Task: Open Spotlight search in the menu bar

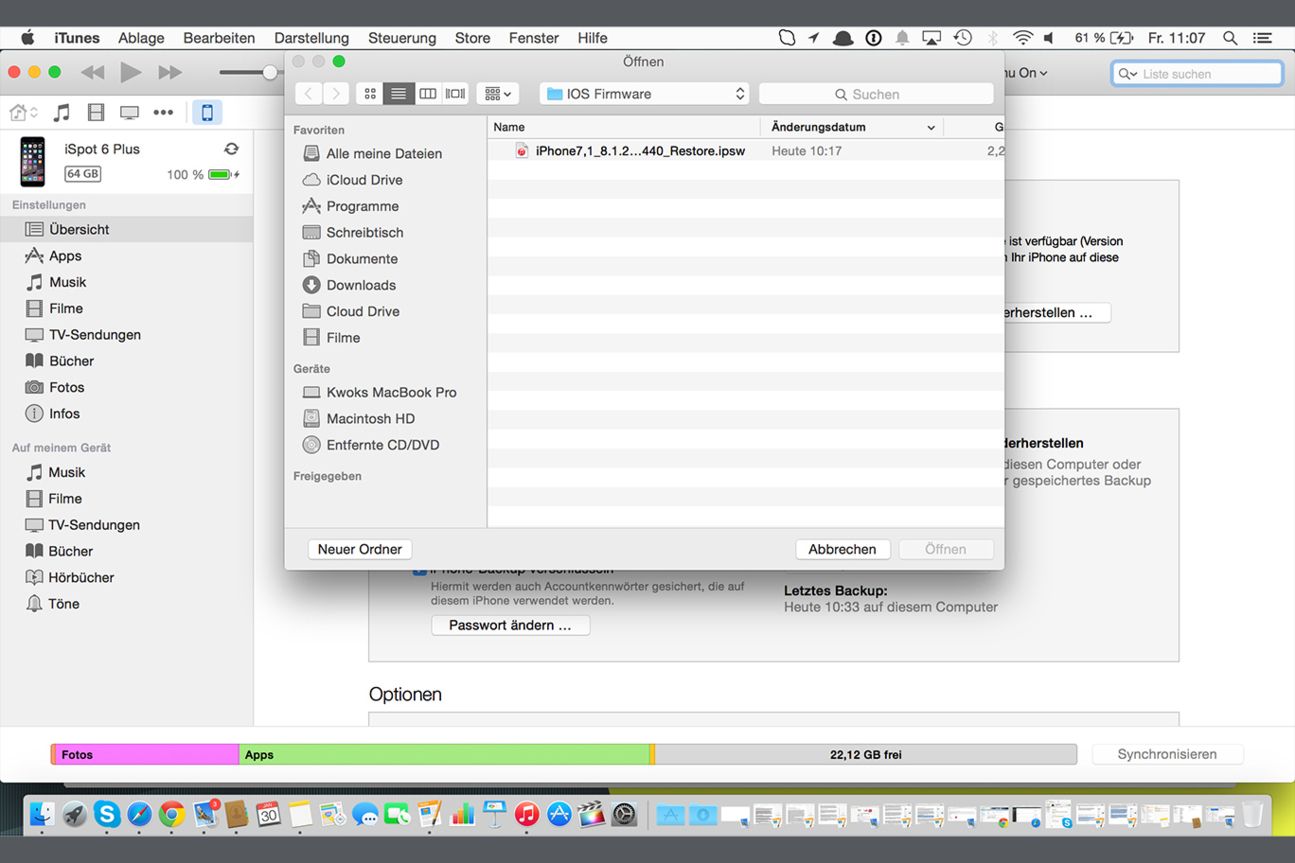Action: tap(1230, 38)
